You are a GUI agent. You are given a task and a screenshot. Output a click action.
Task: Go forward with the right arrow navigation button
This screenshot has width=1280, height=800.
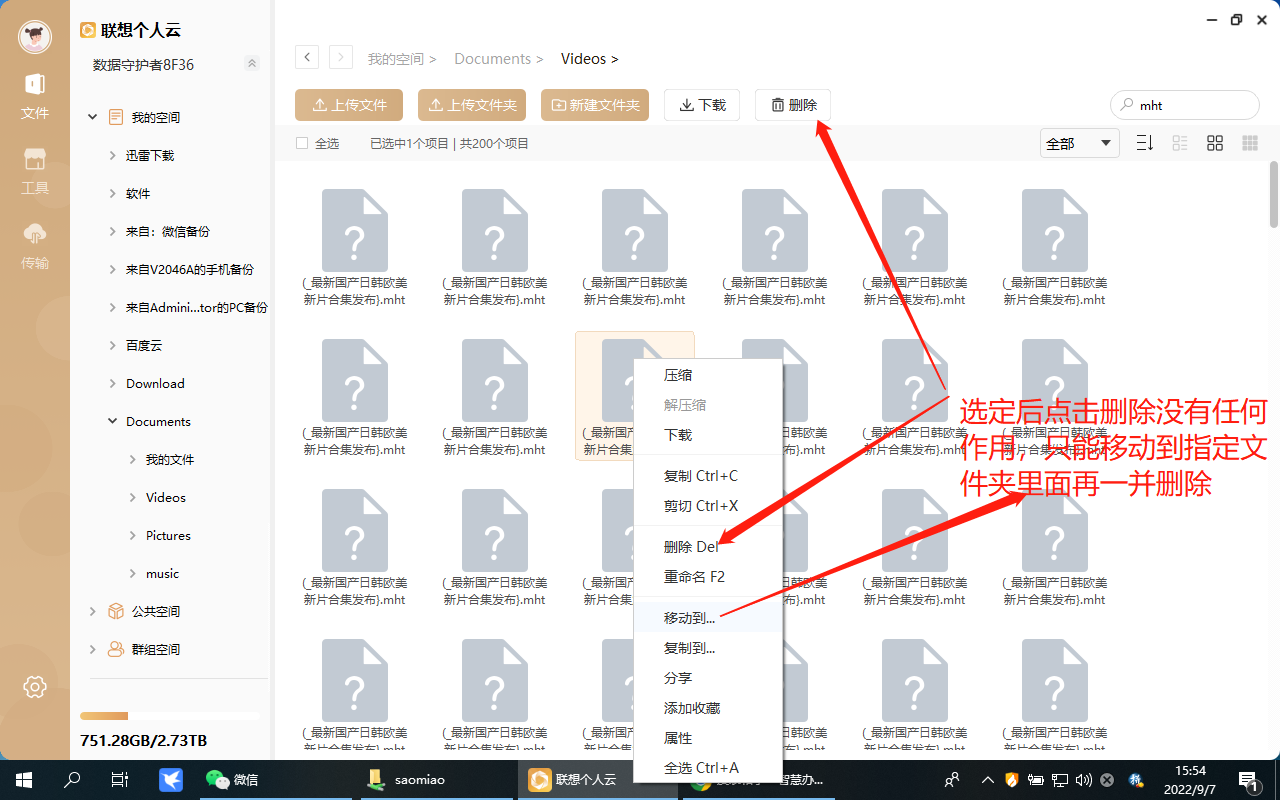click(341, 57)
